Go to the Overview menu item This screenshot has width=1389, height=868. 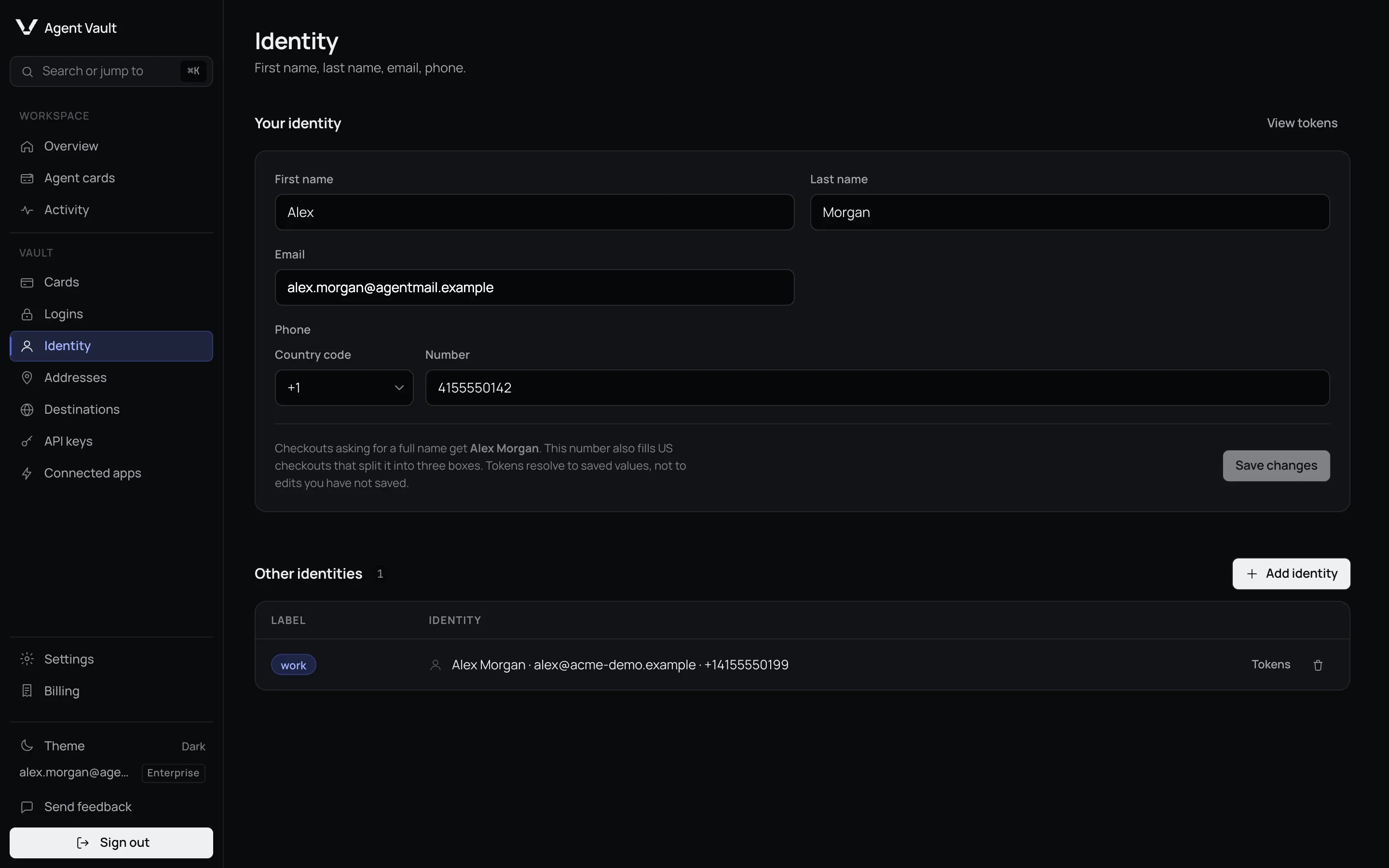click(111, 147)
